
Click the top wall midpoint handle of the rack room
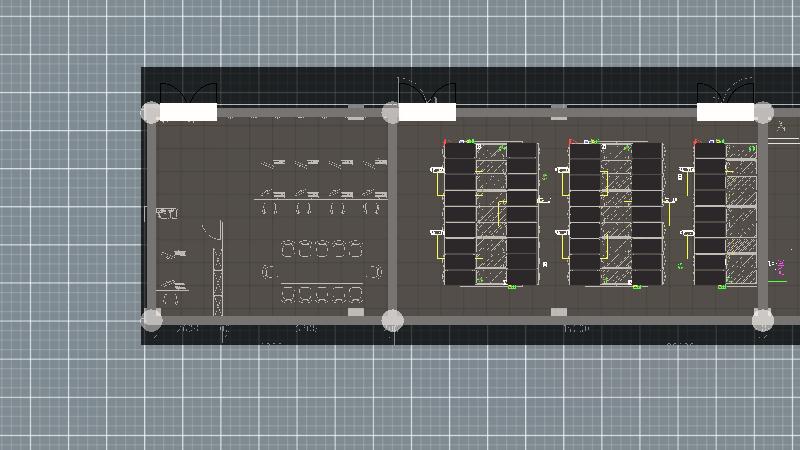coord(559,112)
